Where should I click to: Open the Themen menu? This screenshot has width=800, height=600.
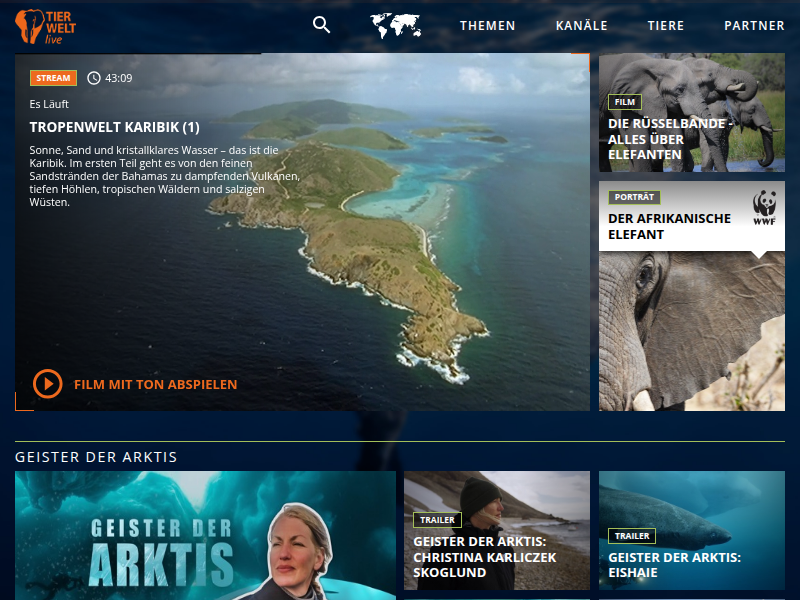pyautogui.click(x=488, y=26)
